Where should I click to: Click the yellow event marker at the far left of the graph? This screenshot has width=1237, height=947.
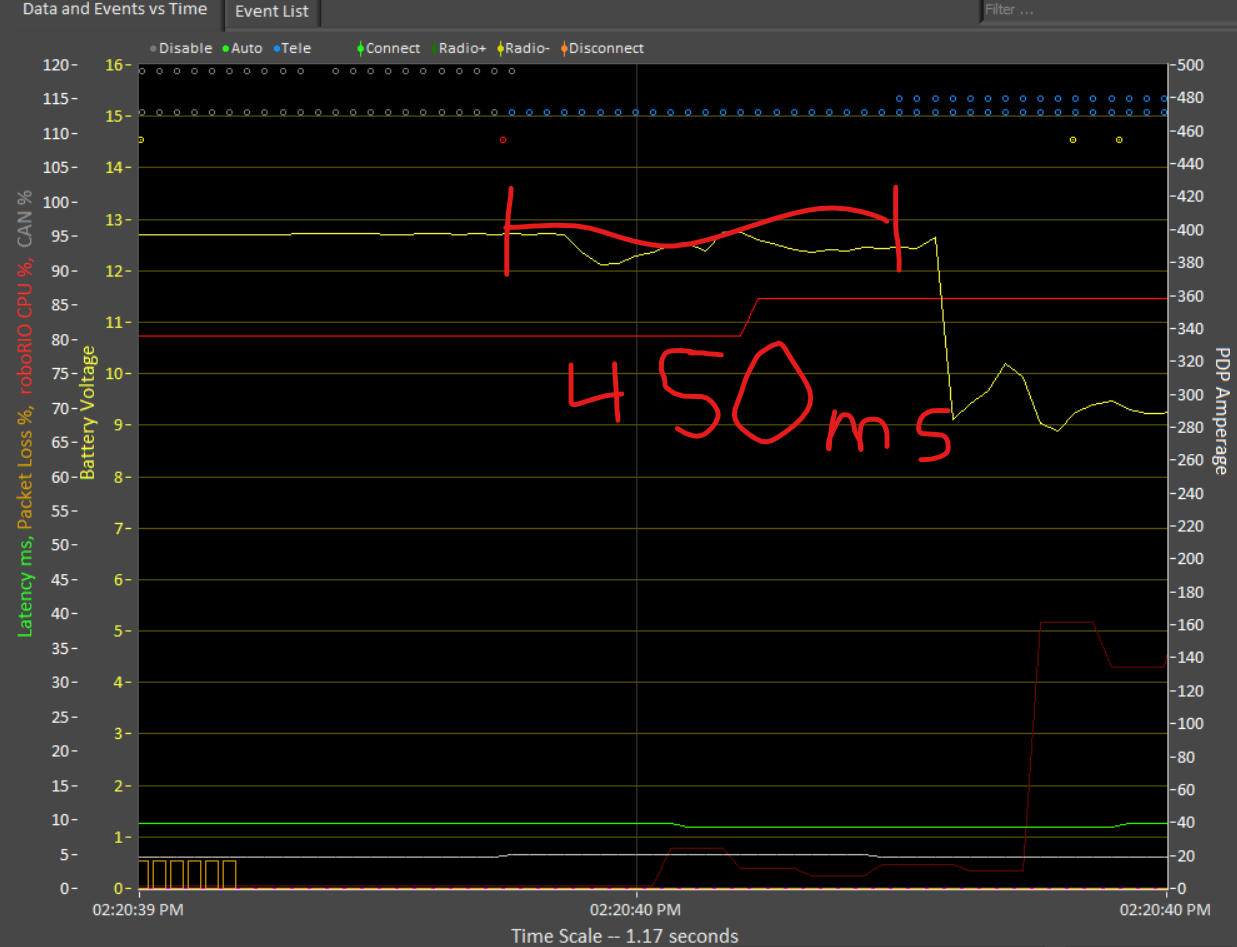(141, 140)
